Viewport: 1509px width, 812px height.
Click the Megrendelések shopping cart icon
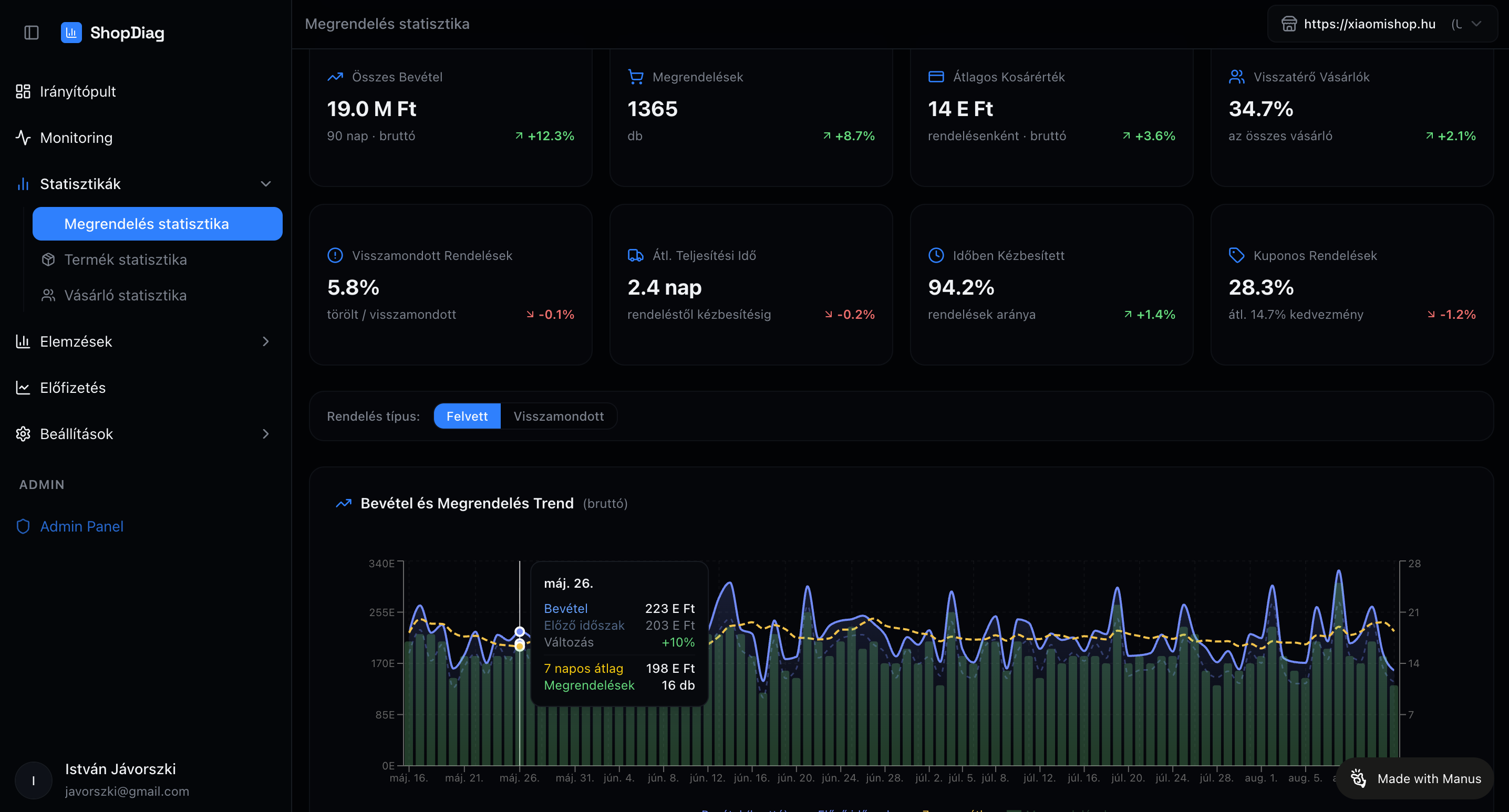(636, 77)
